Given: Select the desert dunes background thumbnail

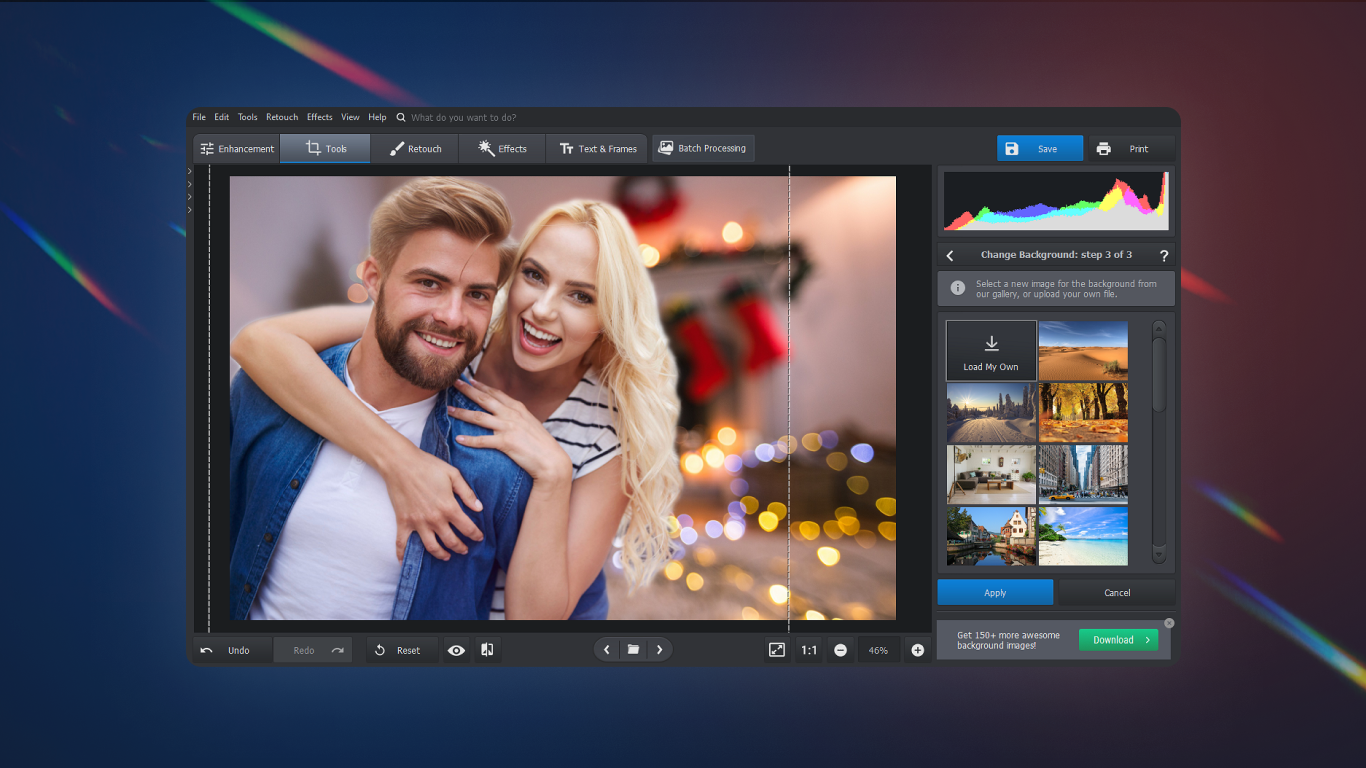Looking at the screenshot, I should tap(1083, 350).
